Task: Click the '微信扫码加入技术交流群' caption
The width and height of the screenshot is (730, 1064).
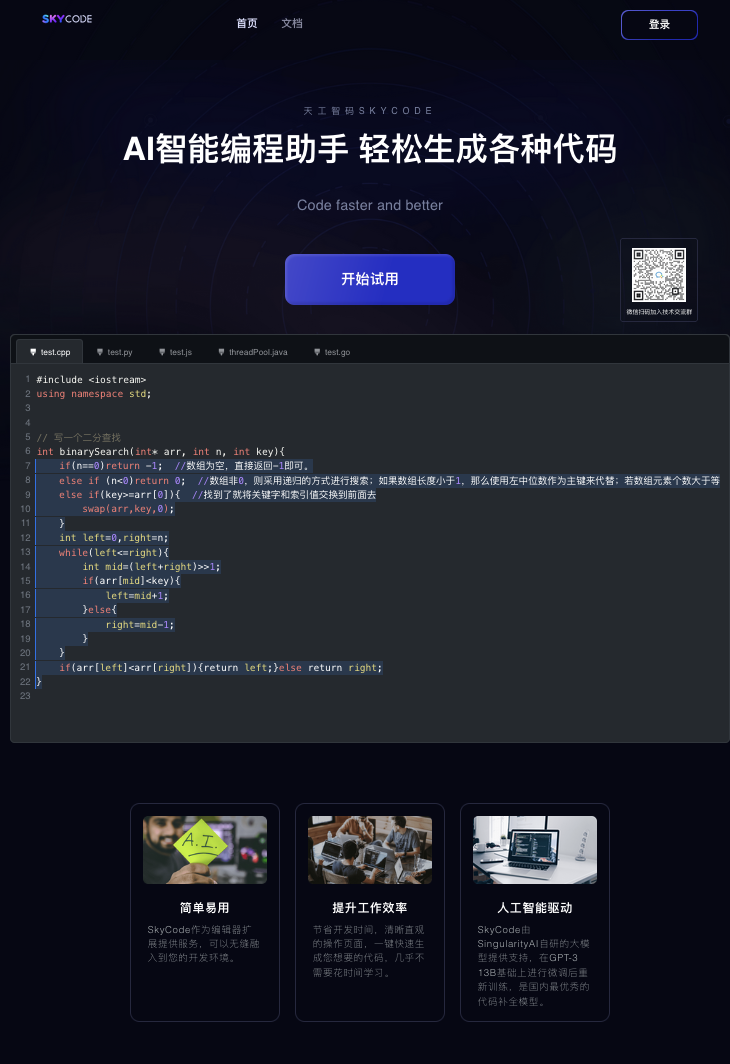Action: click(659, 312)
